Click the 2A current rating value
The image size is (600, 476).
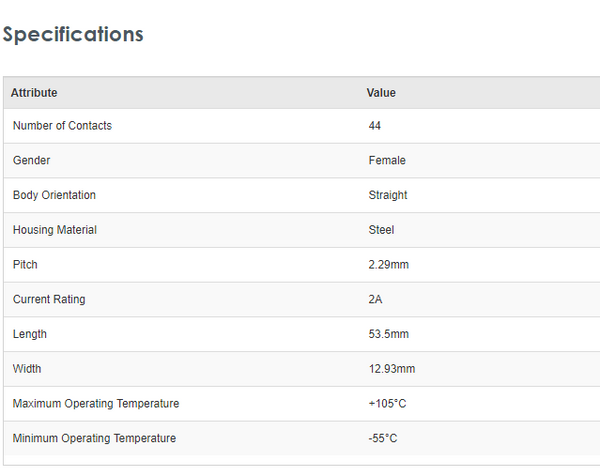376,299
